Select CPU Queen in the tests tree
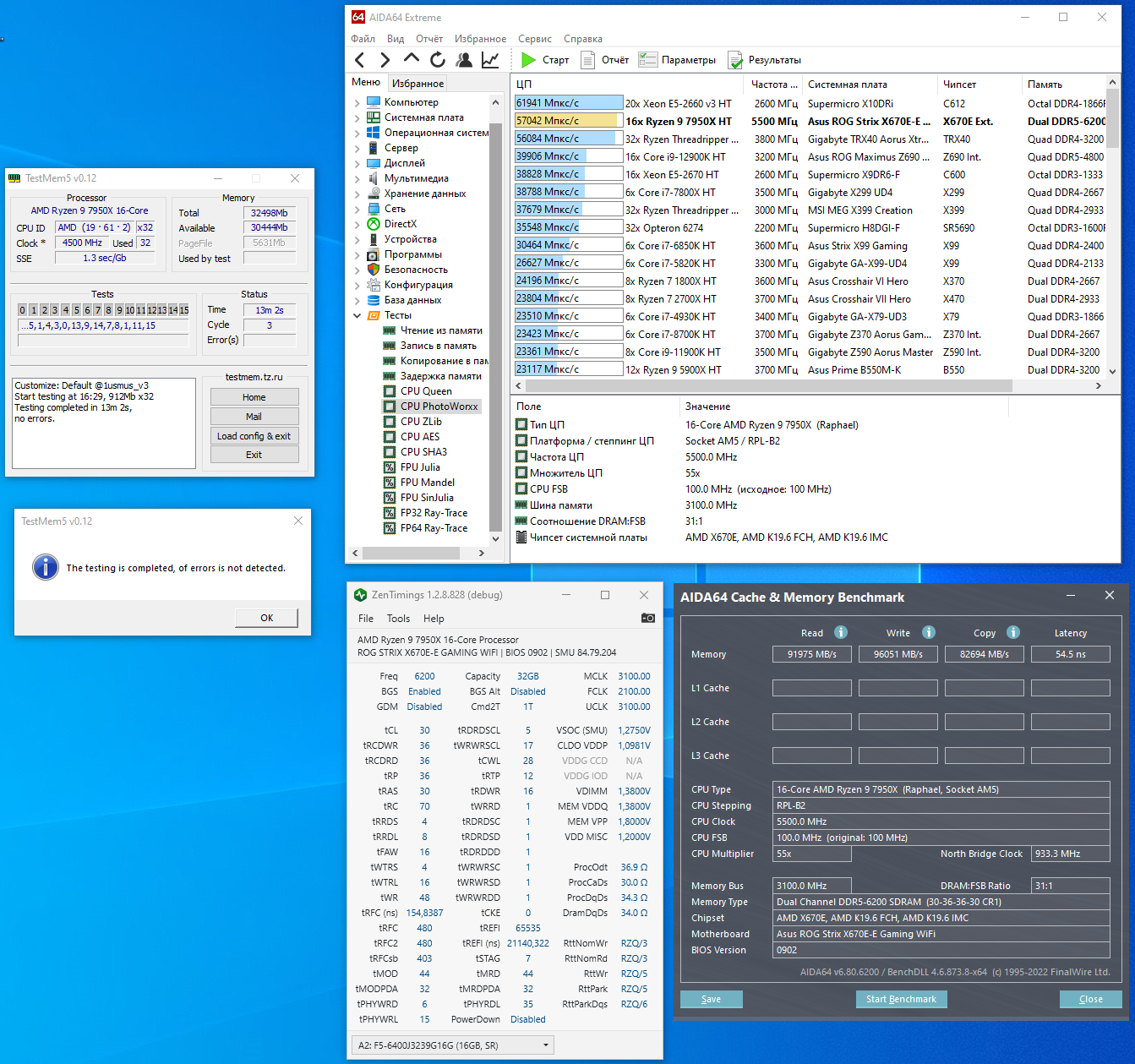This screenshot has width=1135, height=1064. (426, 391)
